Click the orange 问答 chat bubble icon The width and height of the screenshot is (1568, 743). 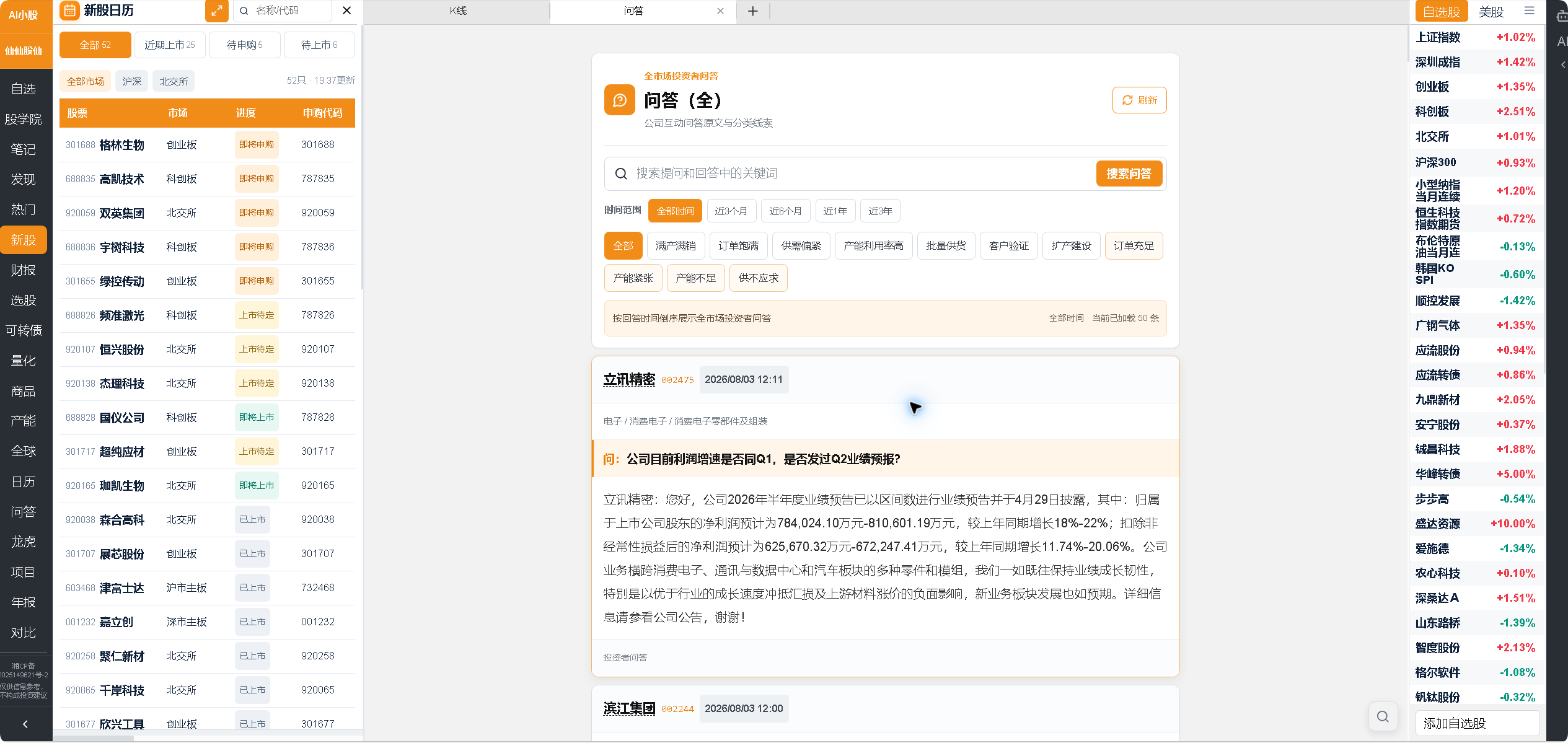point(620,100)
